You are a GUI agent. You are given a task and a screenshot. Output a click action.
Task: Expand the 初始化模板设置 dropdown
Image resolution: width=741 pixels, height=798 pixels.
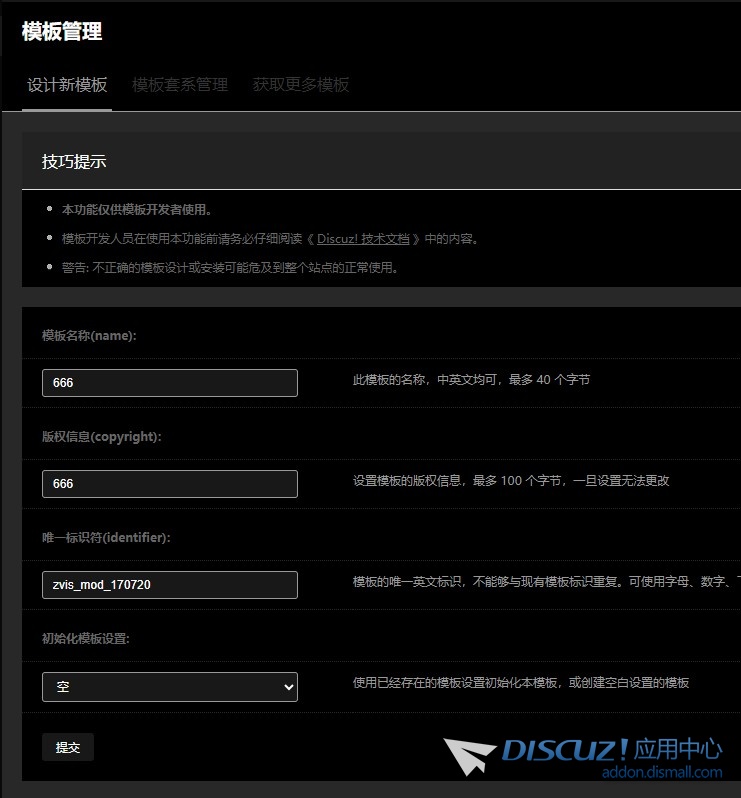pyautogui.click(x=170, y=687)
